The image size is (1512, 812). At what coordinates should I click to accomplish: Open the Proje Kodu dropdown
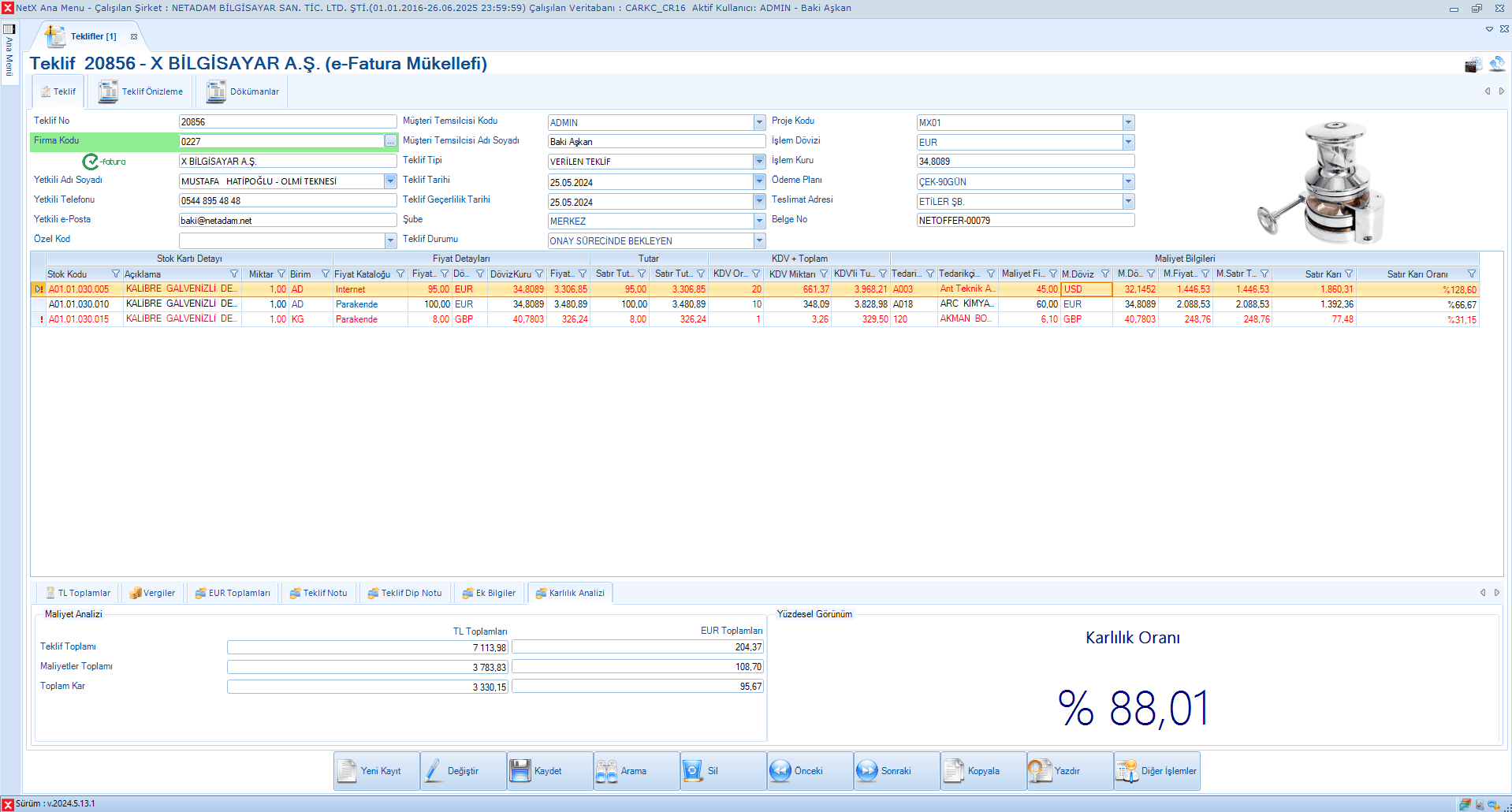click(1128, 123)
